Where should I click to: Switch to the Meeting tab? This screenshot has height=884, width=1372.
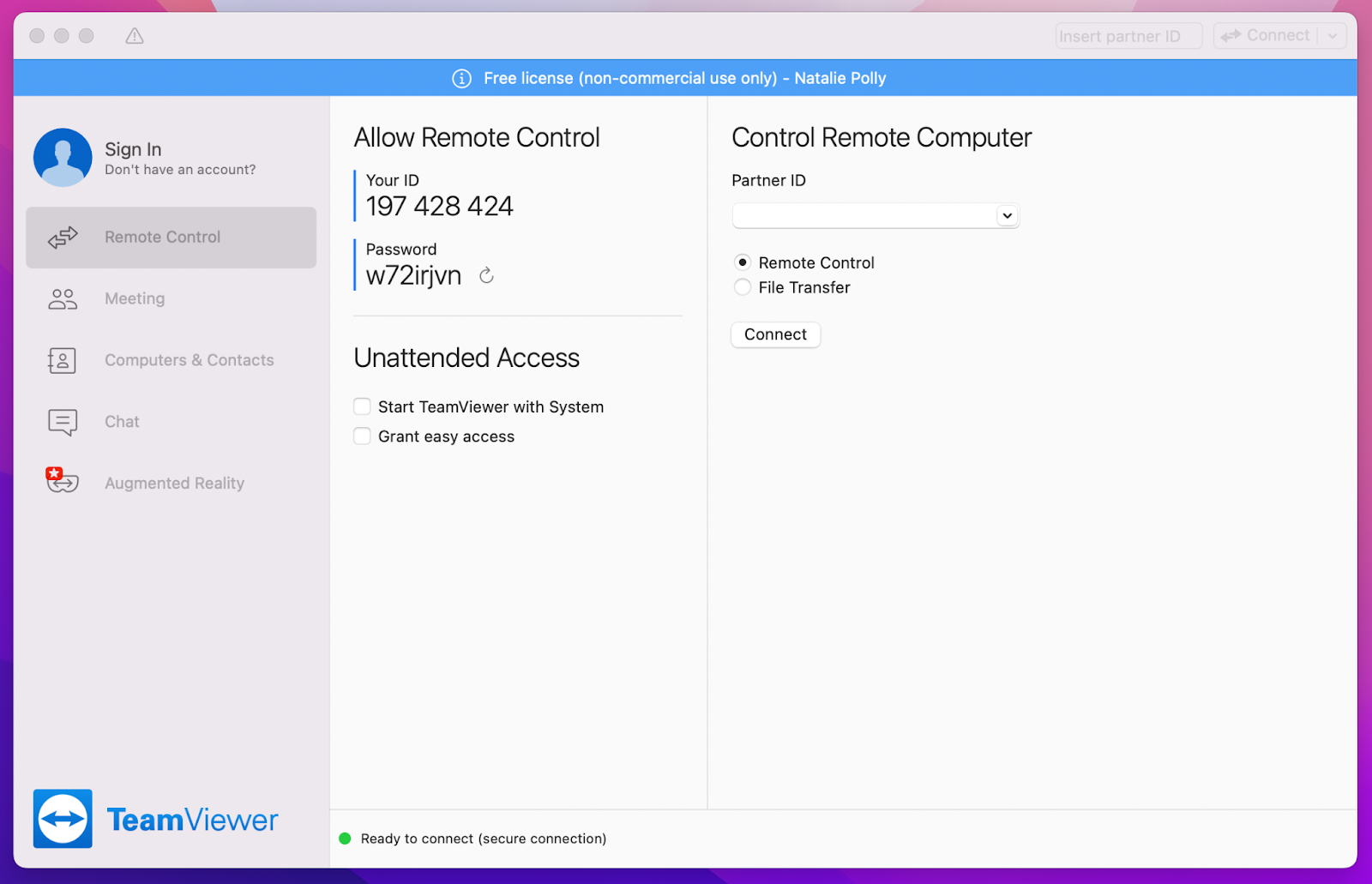click(171, 299)
